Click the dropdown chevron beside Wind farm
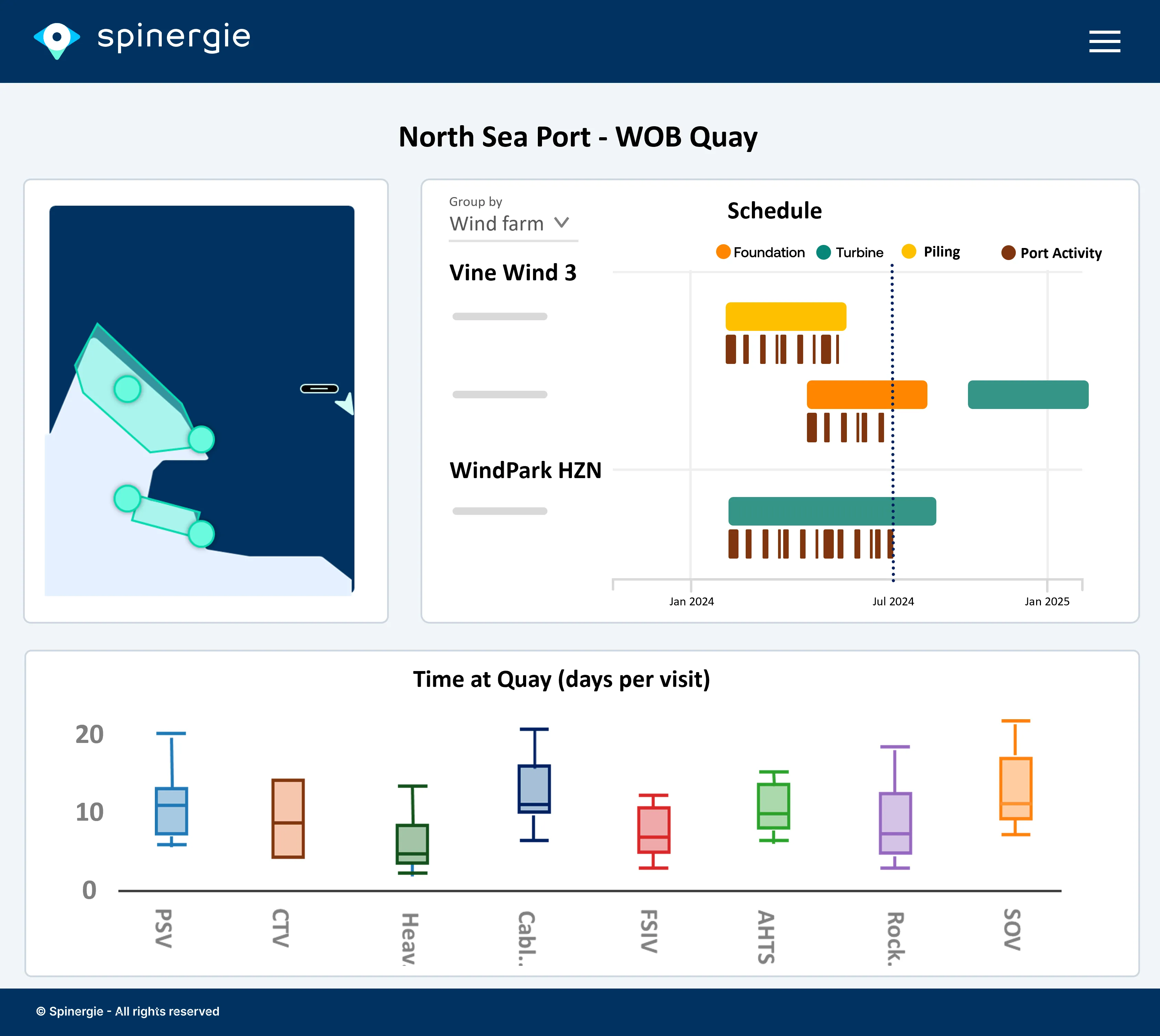1160x1036 pixels. 562,223
